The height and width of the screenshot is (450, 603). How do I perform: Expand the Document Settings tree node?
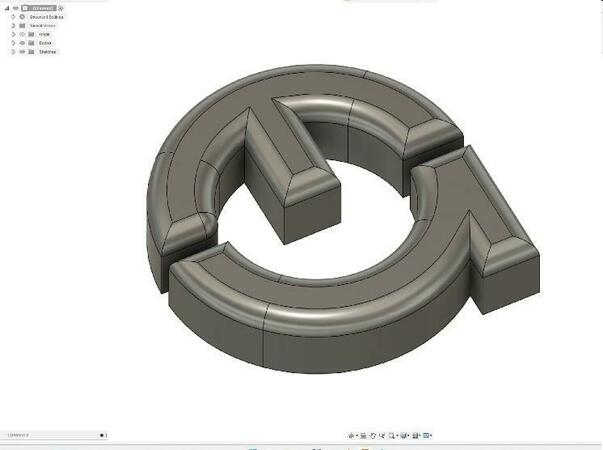click(13, 17)
